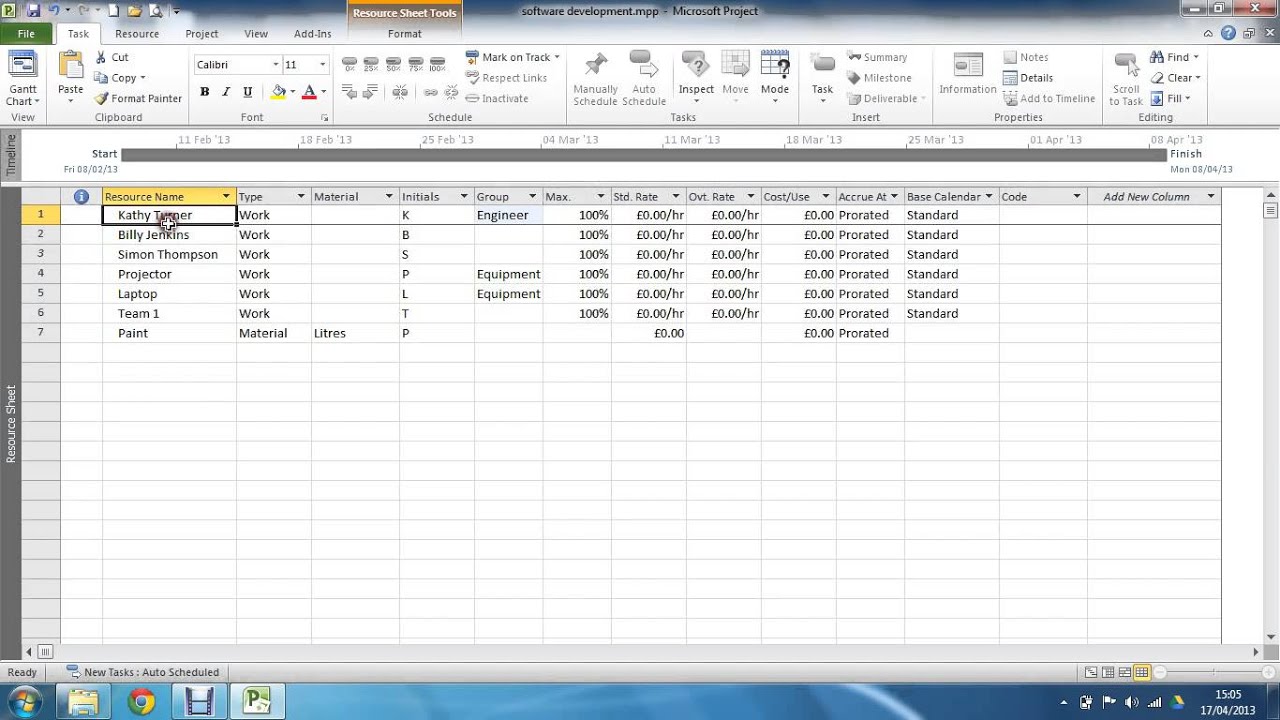Image resolution: width=1280 pixels, height=720 pixels.
Task: Click the Link Tasks chain icon
Action: click(431, 92)
